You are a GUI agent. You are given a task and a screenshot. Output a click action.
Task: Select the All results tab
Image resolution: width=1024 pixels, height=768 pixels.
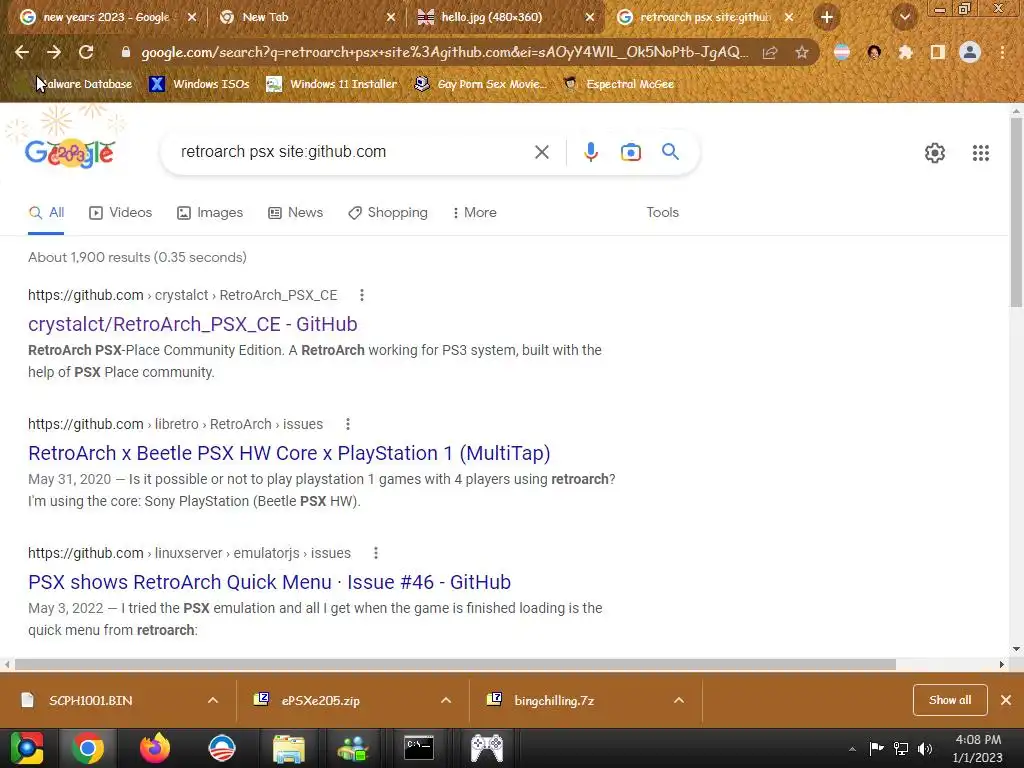click(46, 212)
